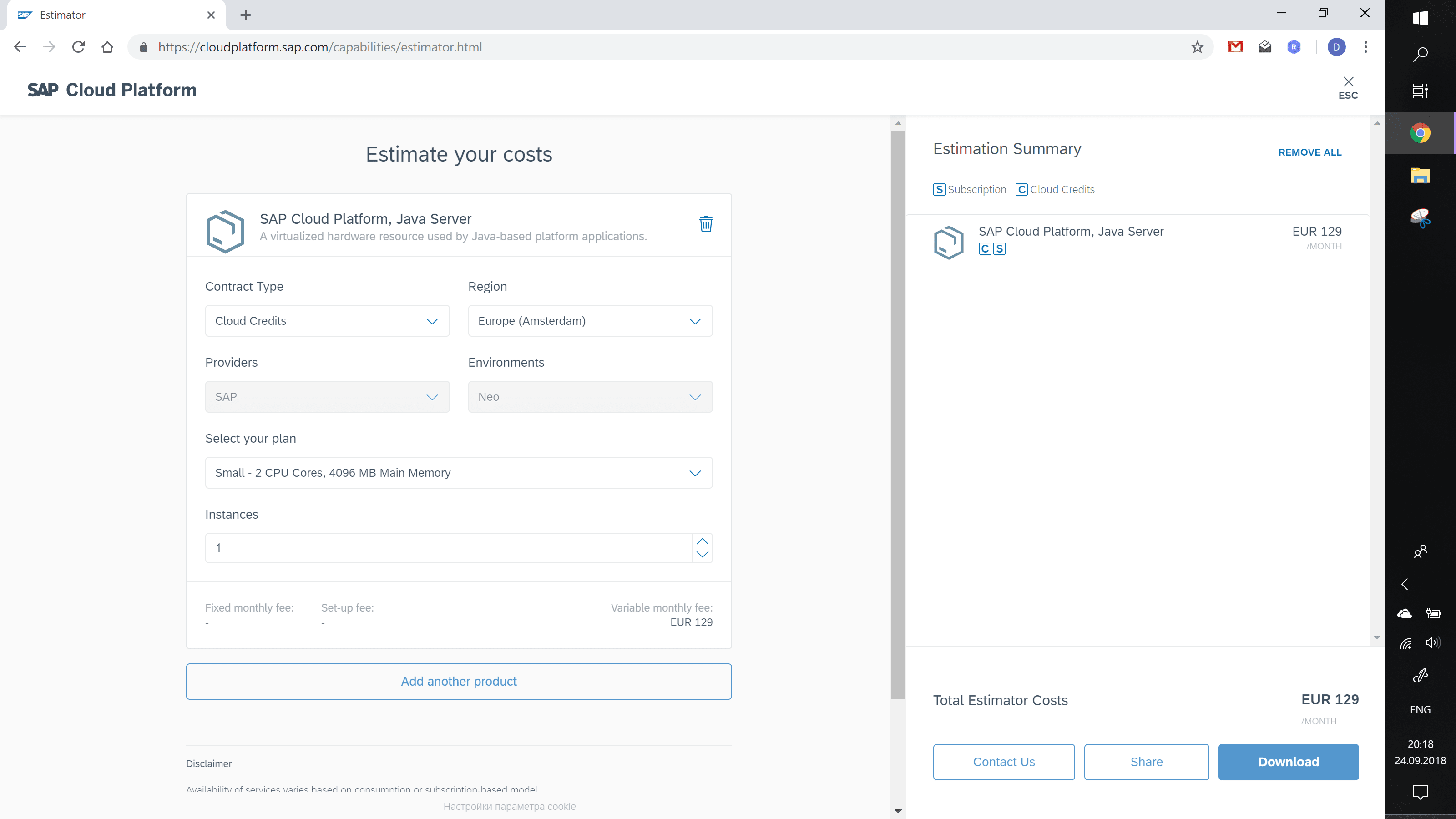Open the Snipping Tool taskbar icon

1420,217
